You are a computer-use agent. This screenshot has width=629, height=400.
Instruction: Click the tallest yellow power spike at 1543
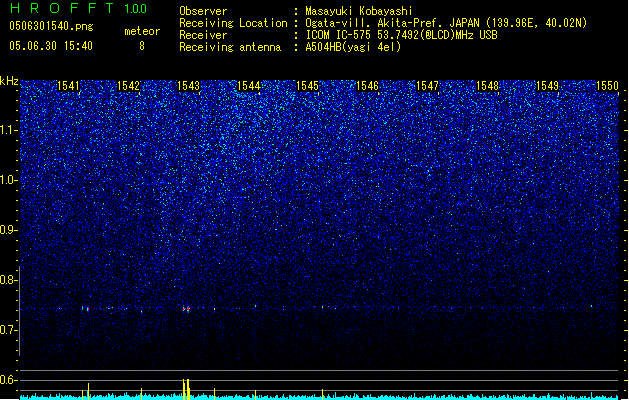186,389
